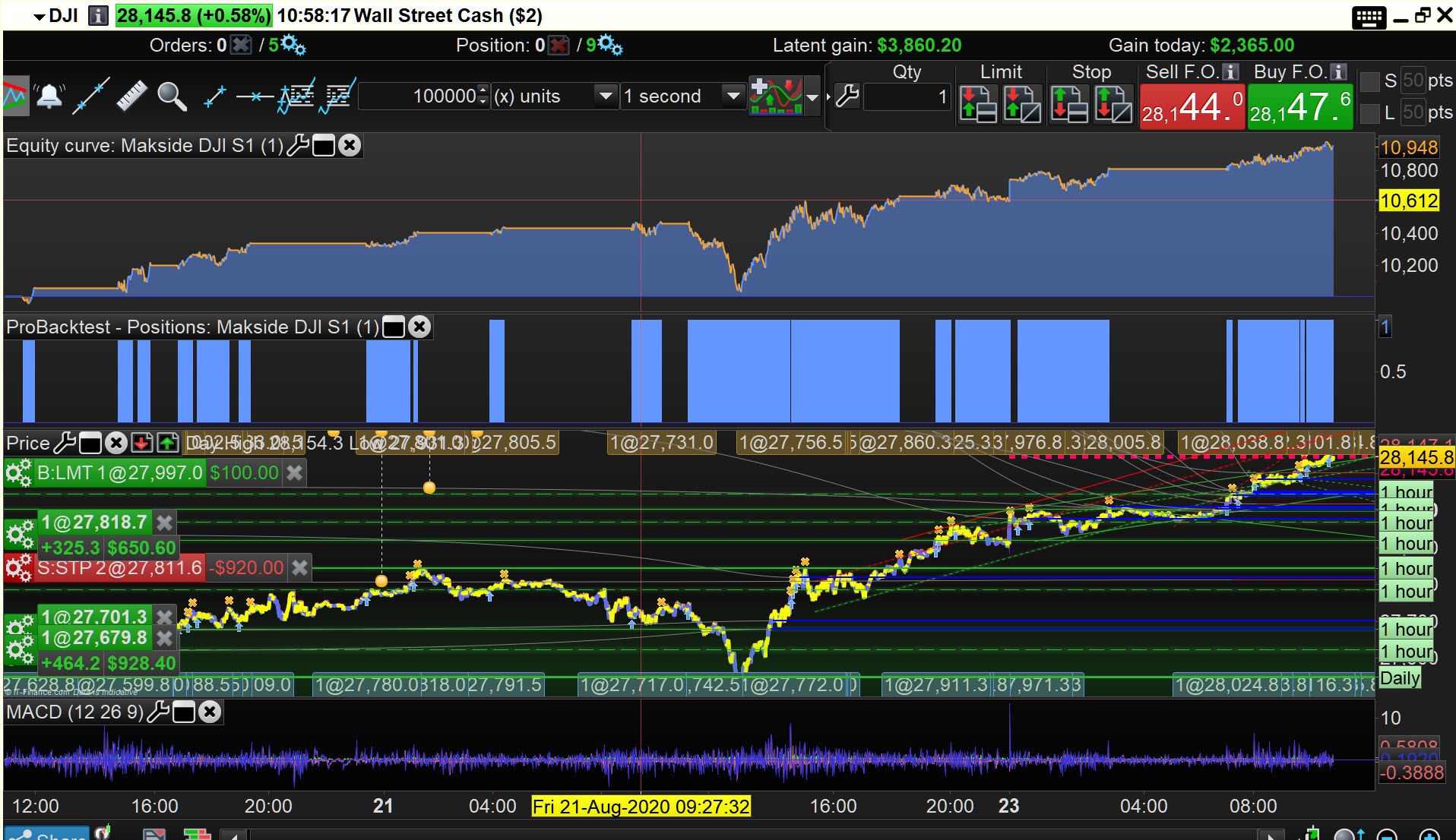Open settings gears next to Position count
This screenshot has height=840, width=1456.
610,46
